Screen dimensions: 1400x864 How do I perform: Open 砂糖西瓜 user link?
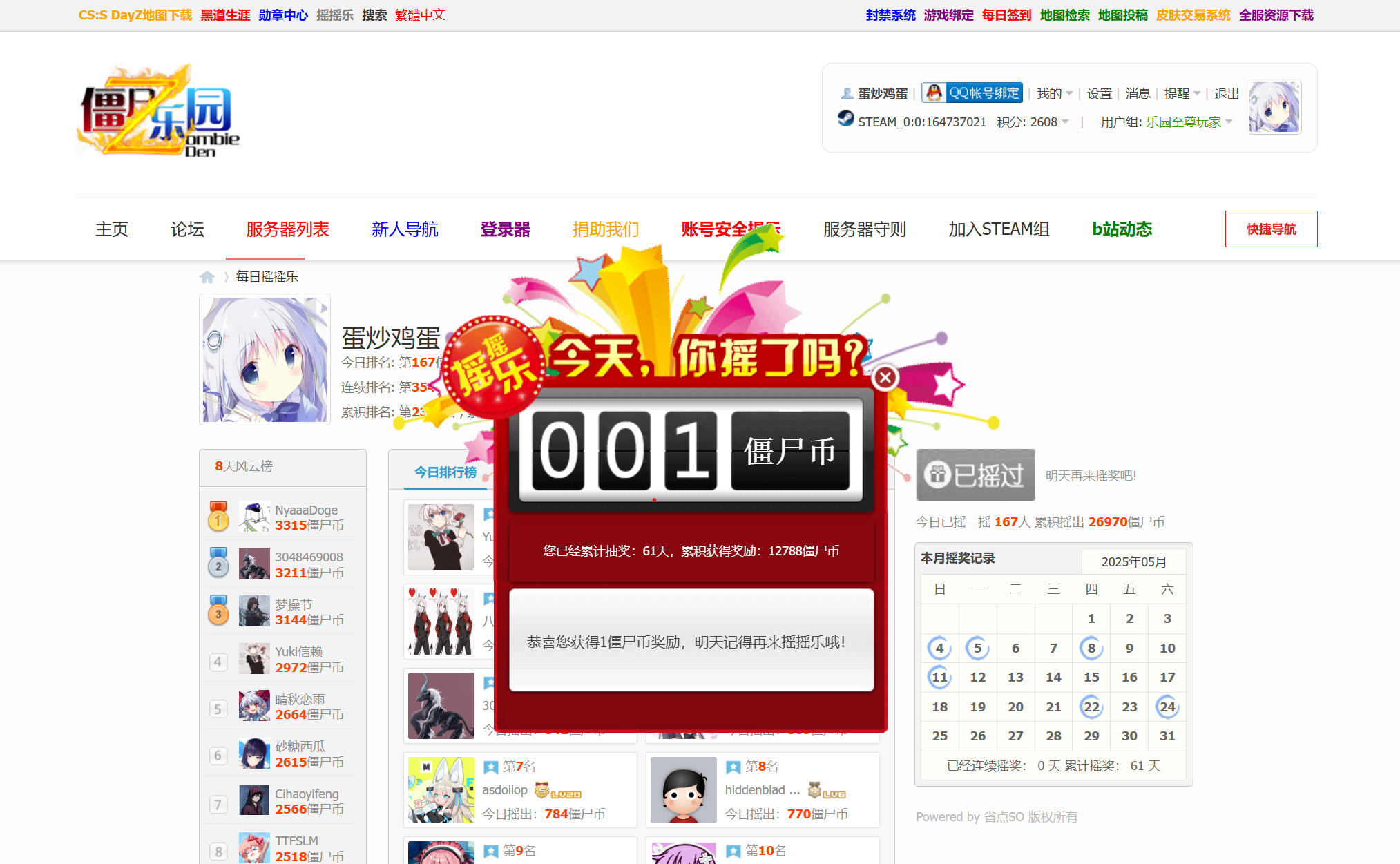click(x=300, y=746)
